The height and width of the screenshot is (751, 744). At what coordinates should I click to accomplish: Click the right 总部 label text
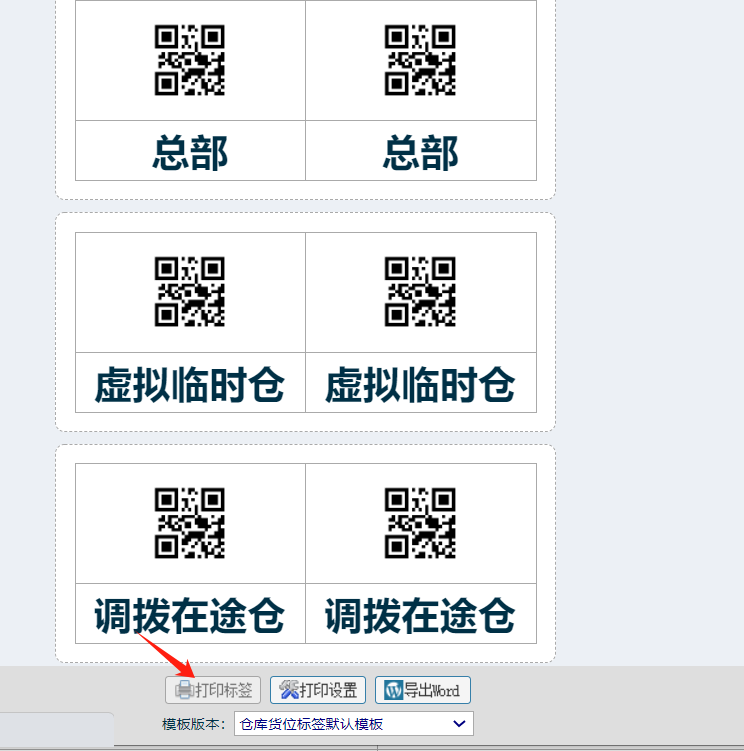pyautogui.click(x=420, y=153)
